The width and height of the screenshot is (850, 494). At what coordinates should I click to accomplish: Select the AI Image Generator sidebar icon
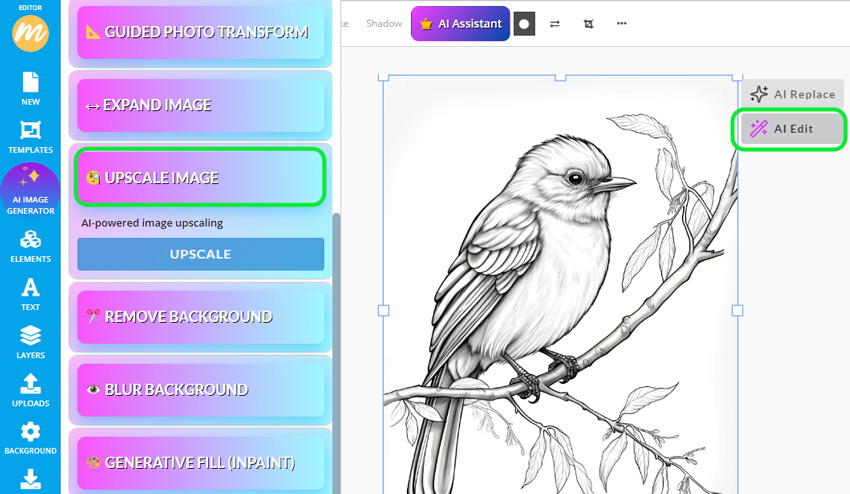pyautogui.click(x=30, y=191)
